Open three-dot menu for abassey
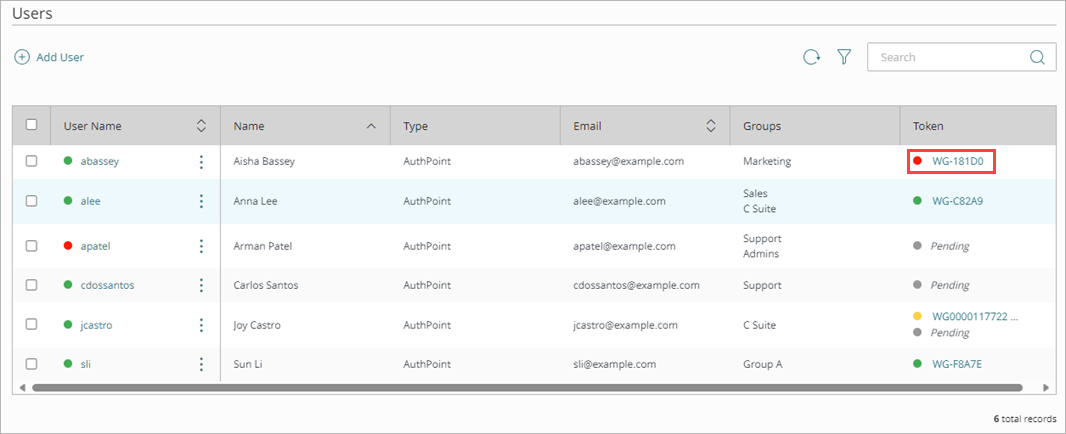The height and width of the screenshot is (434, 1066). pos(201,161)
